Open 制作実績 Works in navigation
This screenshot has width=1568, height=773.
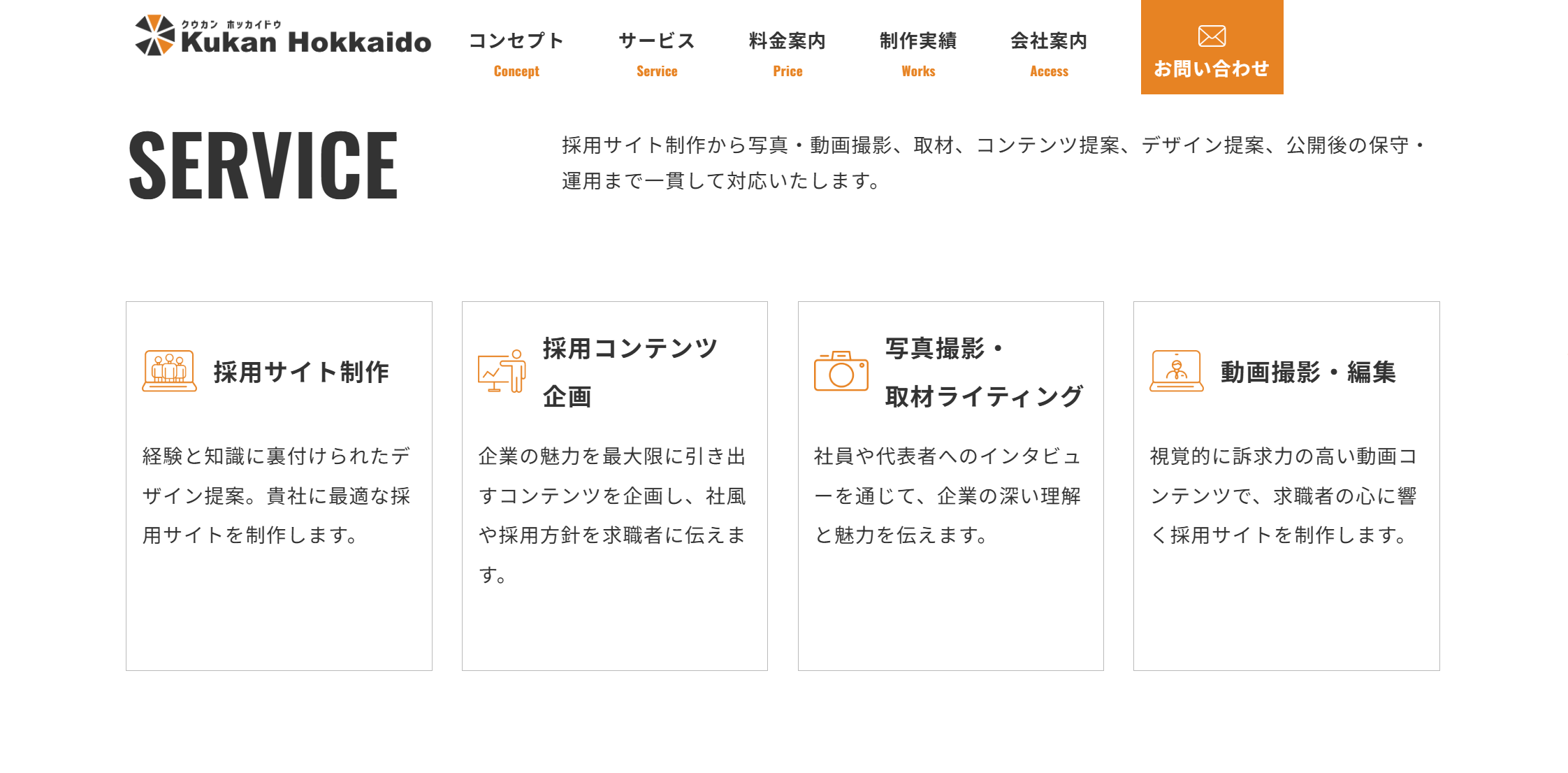click(918, 54)
